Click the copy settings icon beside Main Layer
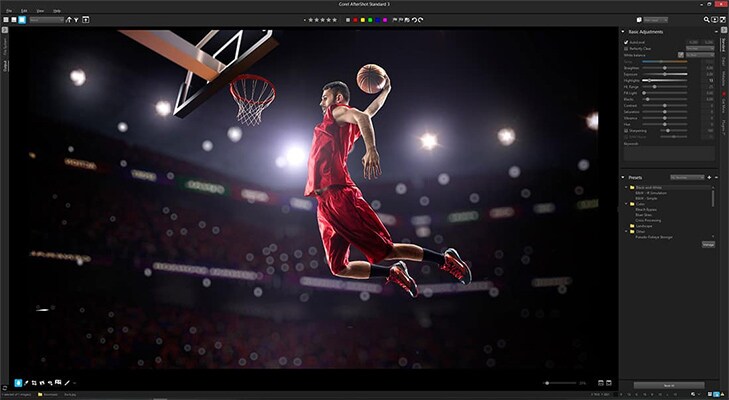The width and height of the screenshot is (729, 400). (x=639, y=20)
